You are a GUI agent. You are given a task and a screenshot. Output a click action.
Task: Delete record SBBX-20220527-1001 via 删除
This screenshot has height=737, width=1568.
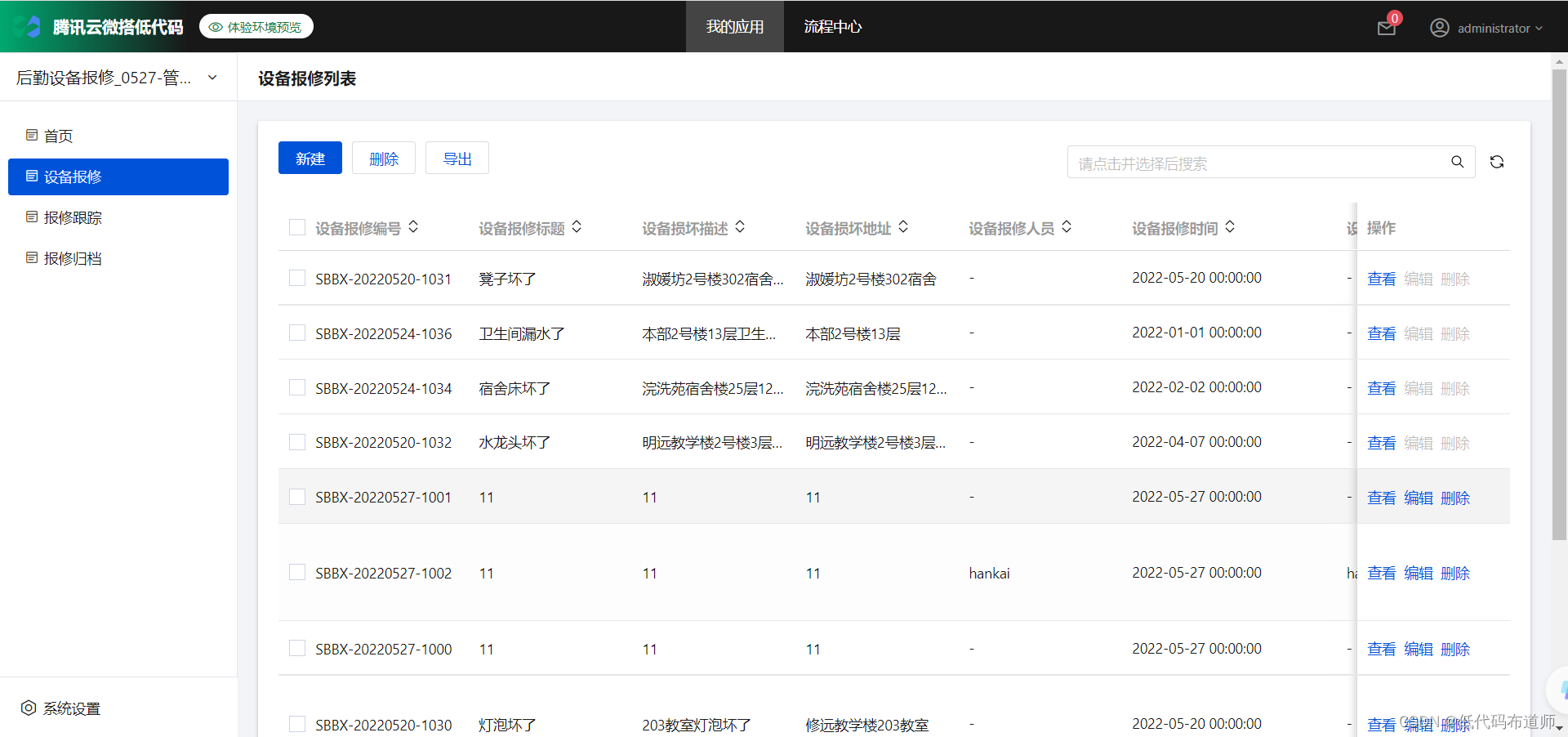(x=1455, y=498)
